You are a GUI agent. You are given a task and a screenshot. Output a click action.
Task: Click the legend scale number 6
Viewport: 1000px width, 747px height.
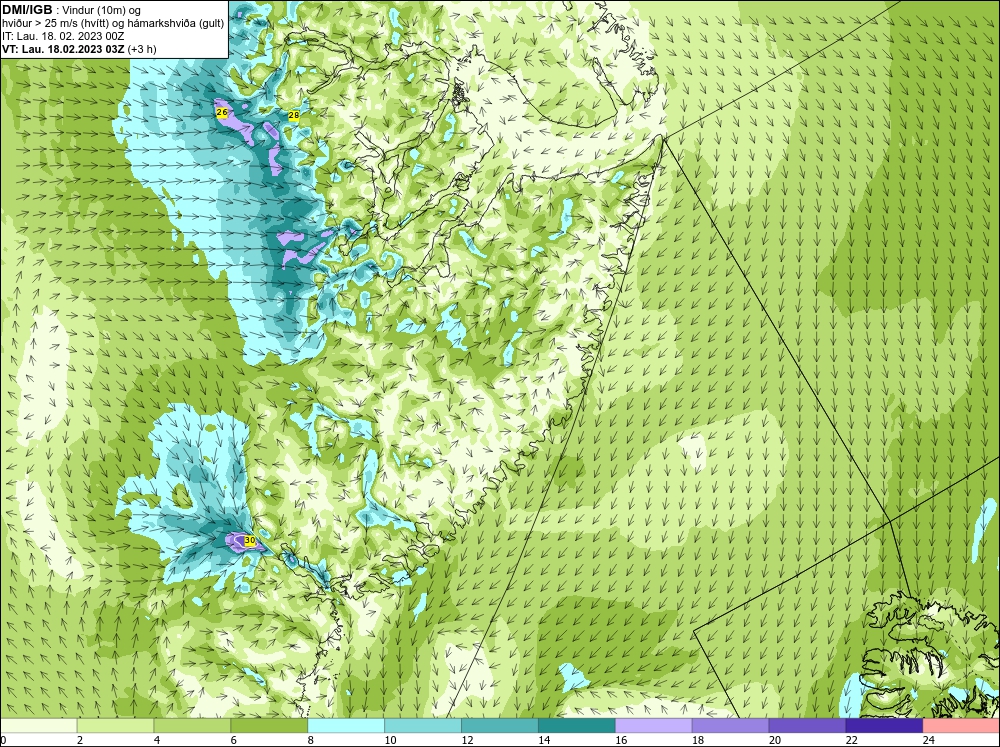tap(233, 740)
